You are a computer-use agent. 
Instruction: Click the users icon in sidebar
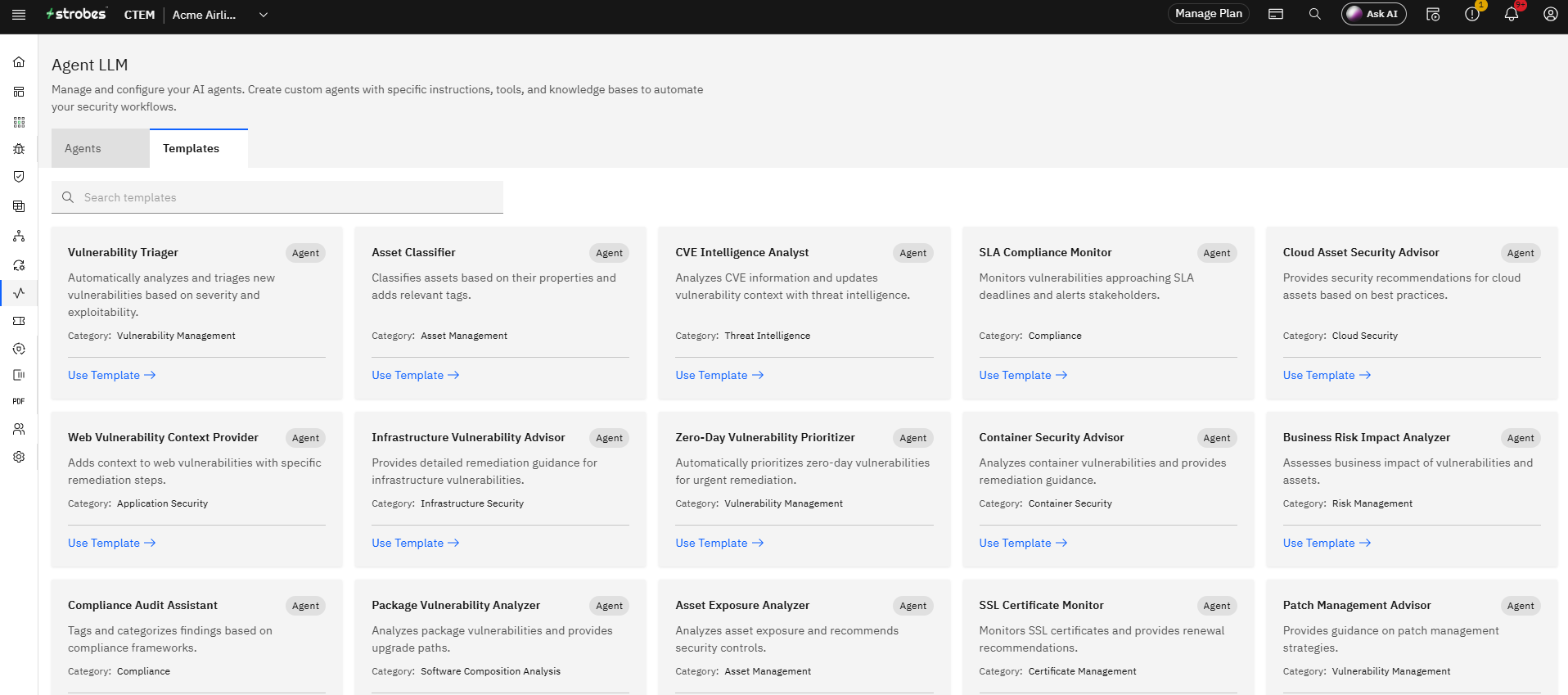tap(19, 429)
